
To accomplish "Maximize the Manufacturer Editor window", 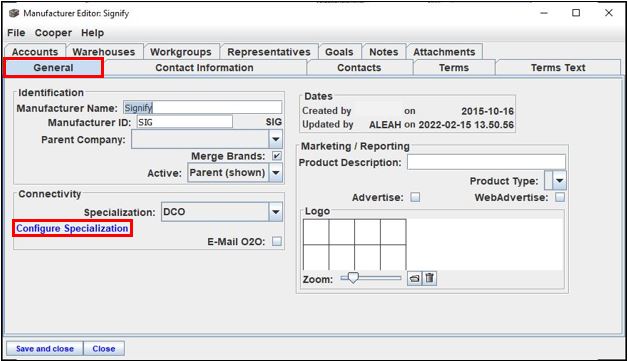I will pyautogui.click(x=576, y=13).
